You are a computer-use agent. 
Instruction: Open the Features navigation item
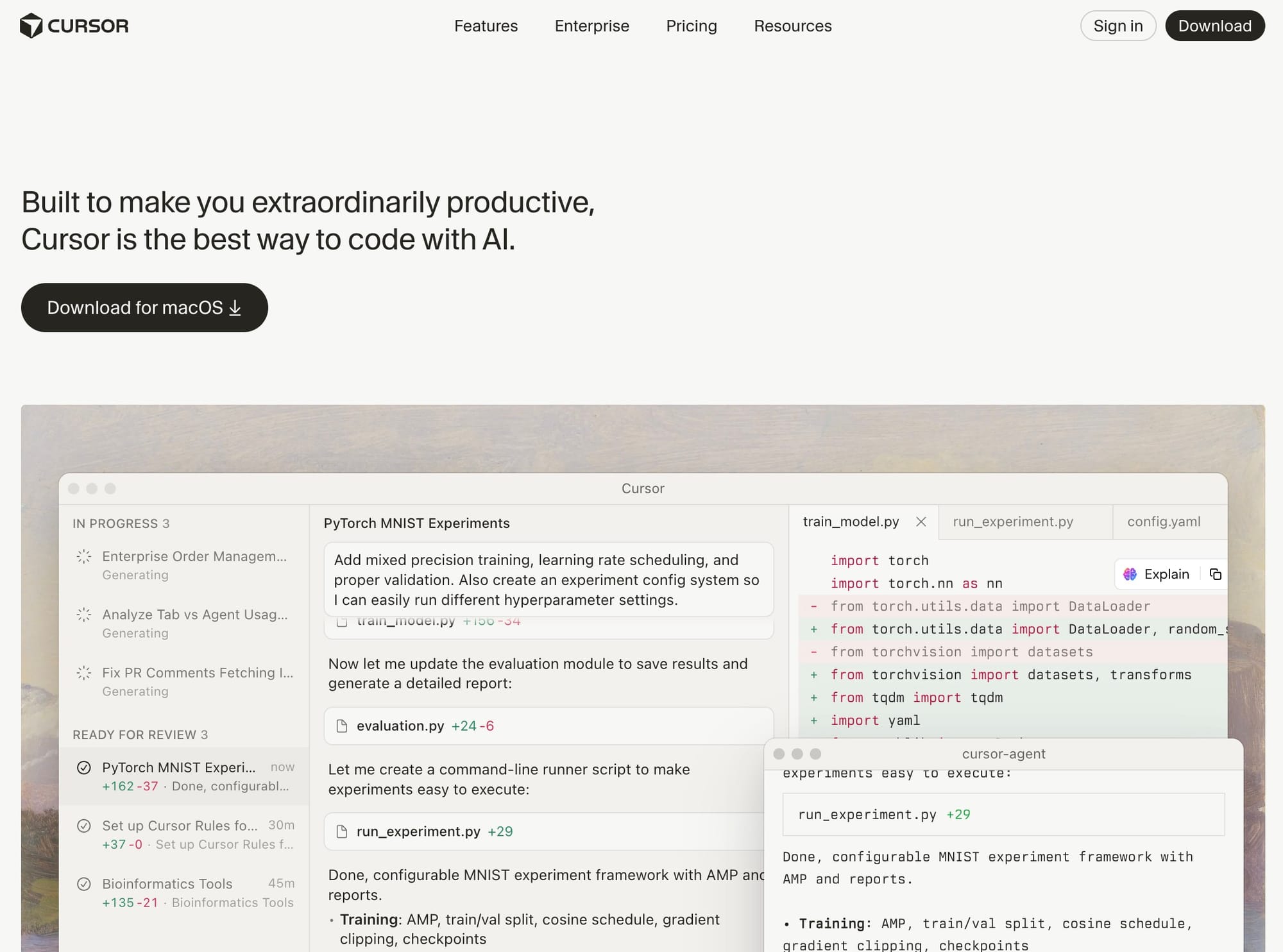(x=486, y=26)
